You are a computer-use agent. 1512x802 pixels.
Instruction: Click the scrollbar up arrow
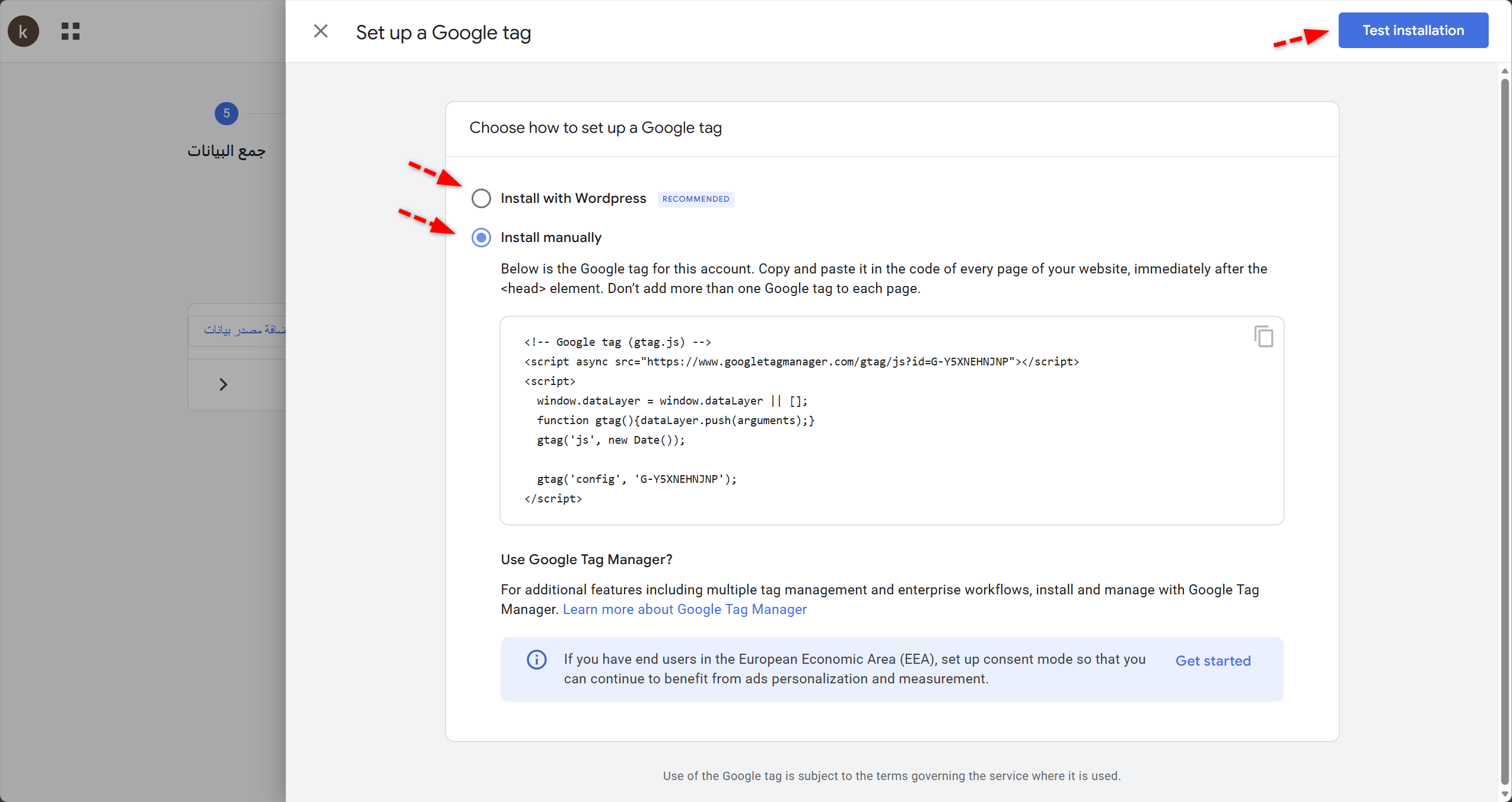tap(1505, 71)
